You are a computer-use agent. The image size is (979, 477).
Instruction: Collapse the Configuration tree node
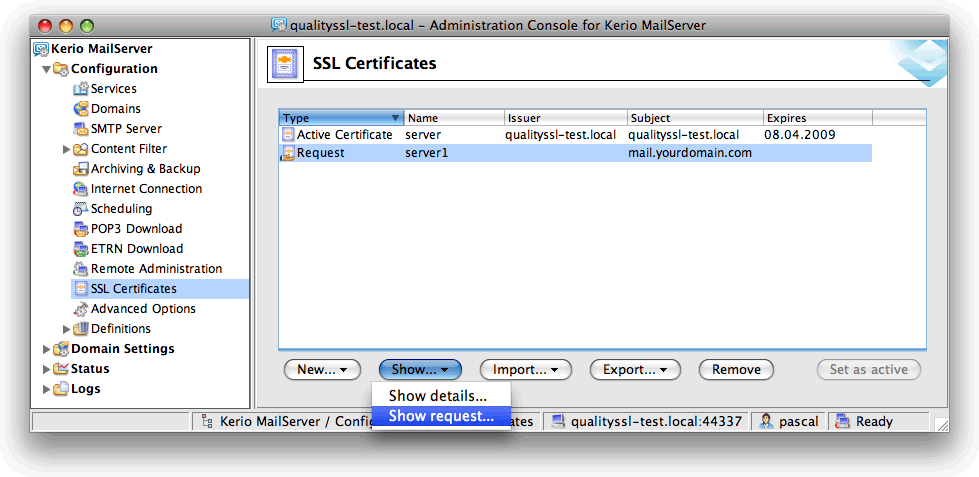pos(46,69)
